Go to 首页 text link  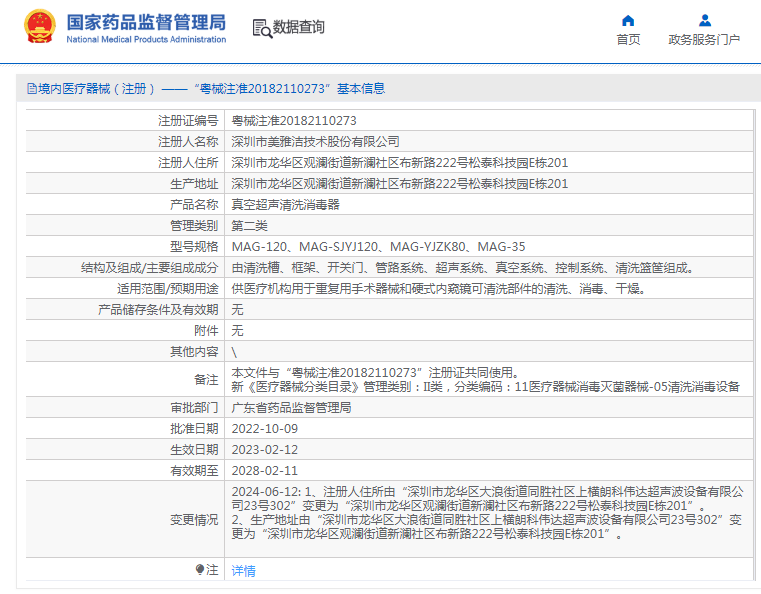[628, 39]
